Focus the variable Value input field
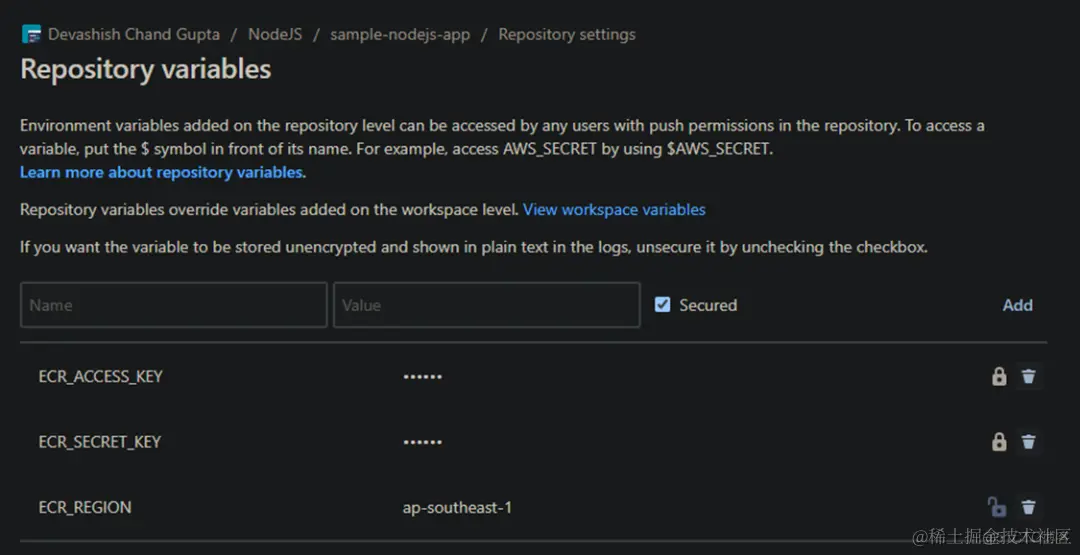 [x=487, y=304]
